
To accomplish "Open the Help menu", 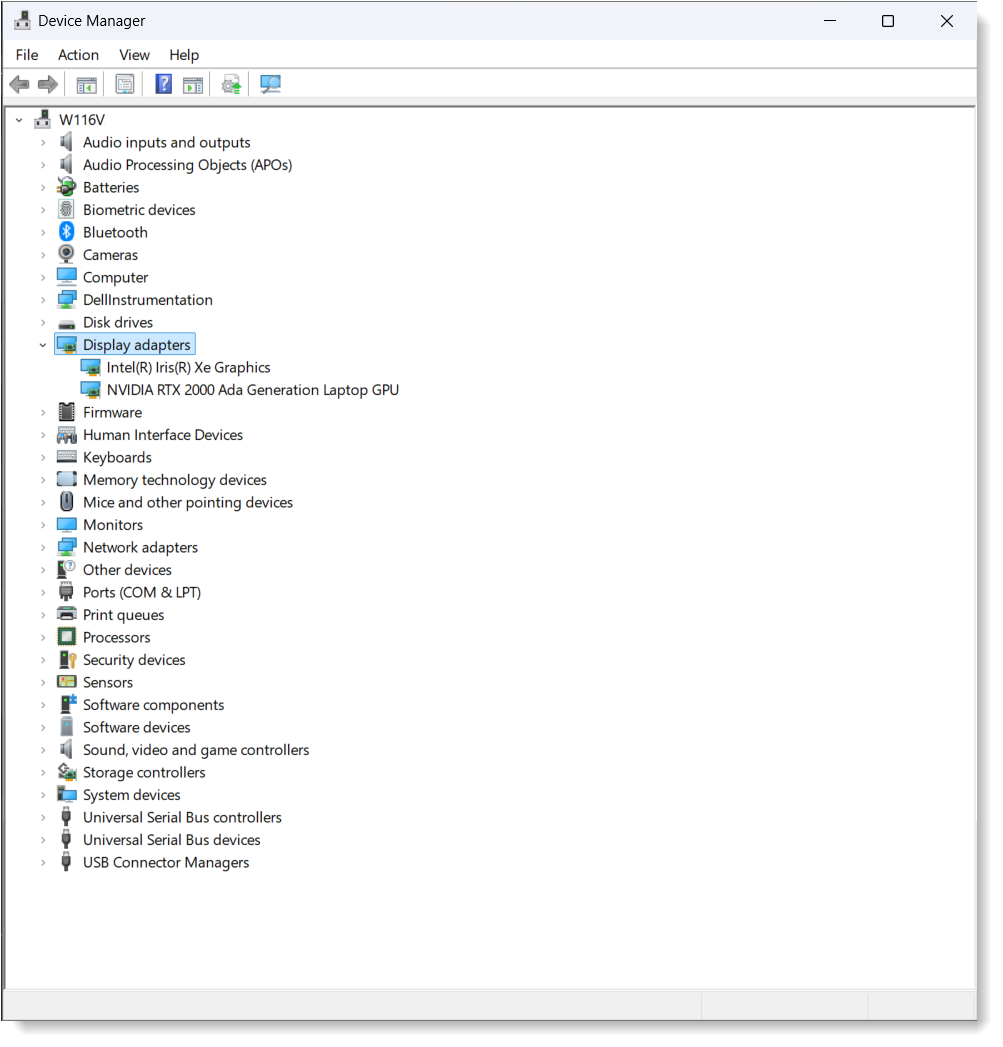I will pyautogui.click(x=184, y=55).
